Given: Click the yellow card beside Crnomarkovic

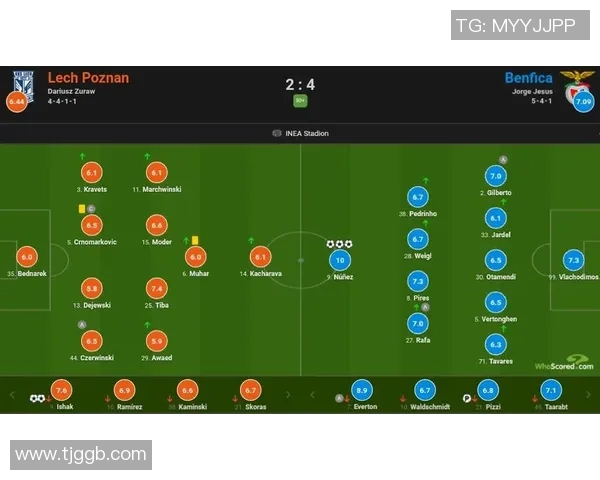Looking at the screenshot, I should [81, 209].
